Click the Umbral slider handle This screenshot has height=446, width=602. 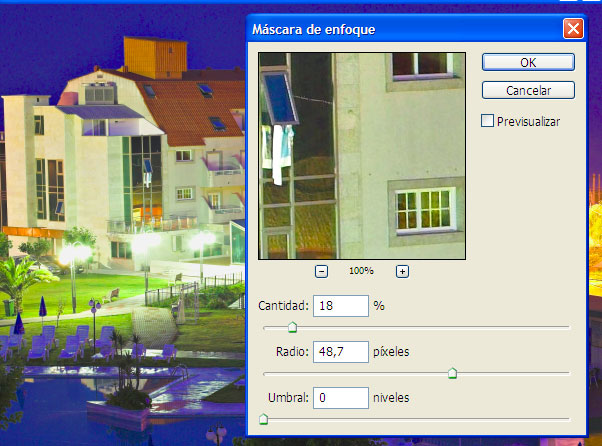point(263,419)
